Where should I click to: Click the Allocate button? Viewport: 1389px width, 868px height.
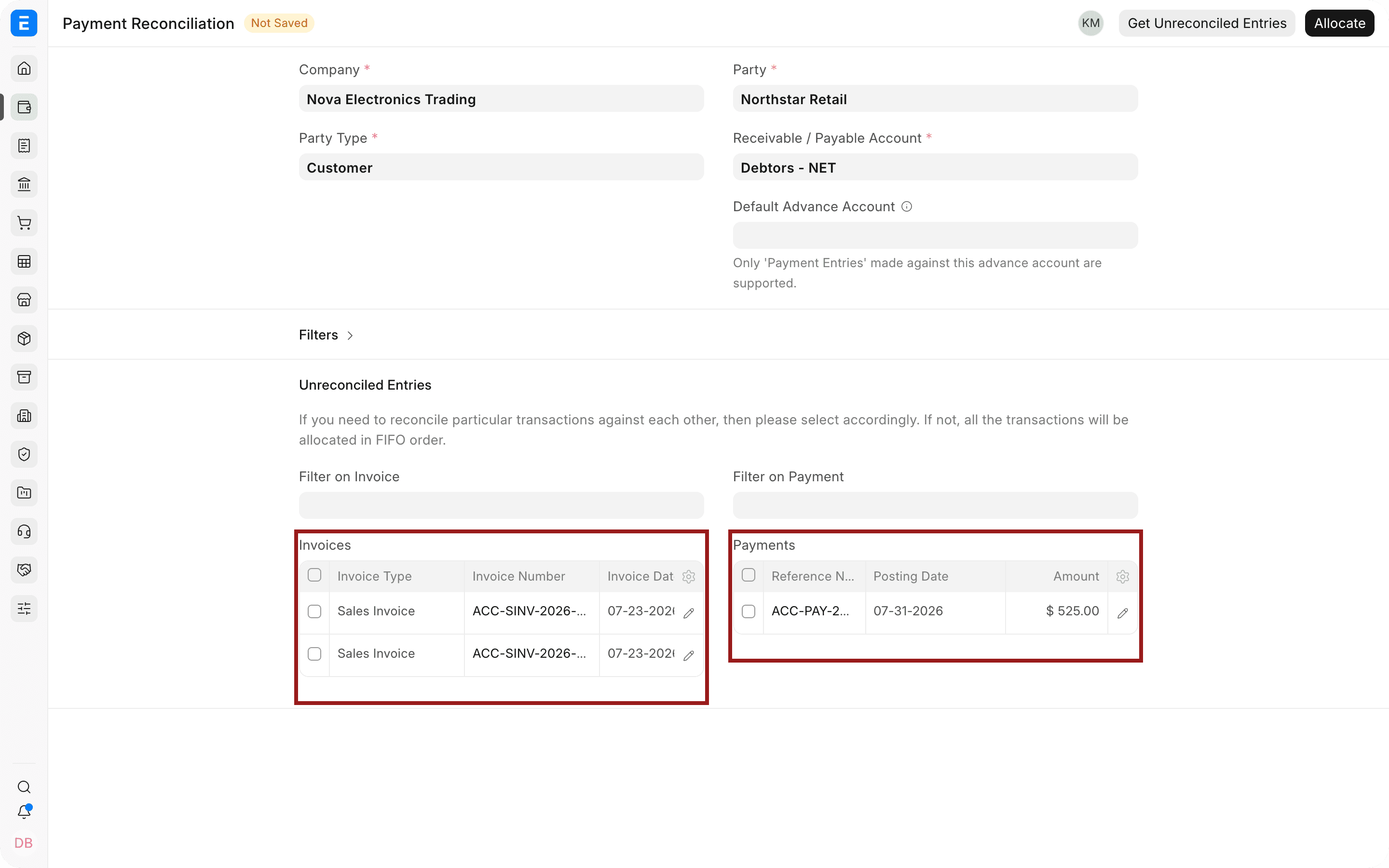pos(1339,23)
